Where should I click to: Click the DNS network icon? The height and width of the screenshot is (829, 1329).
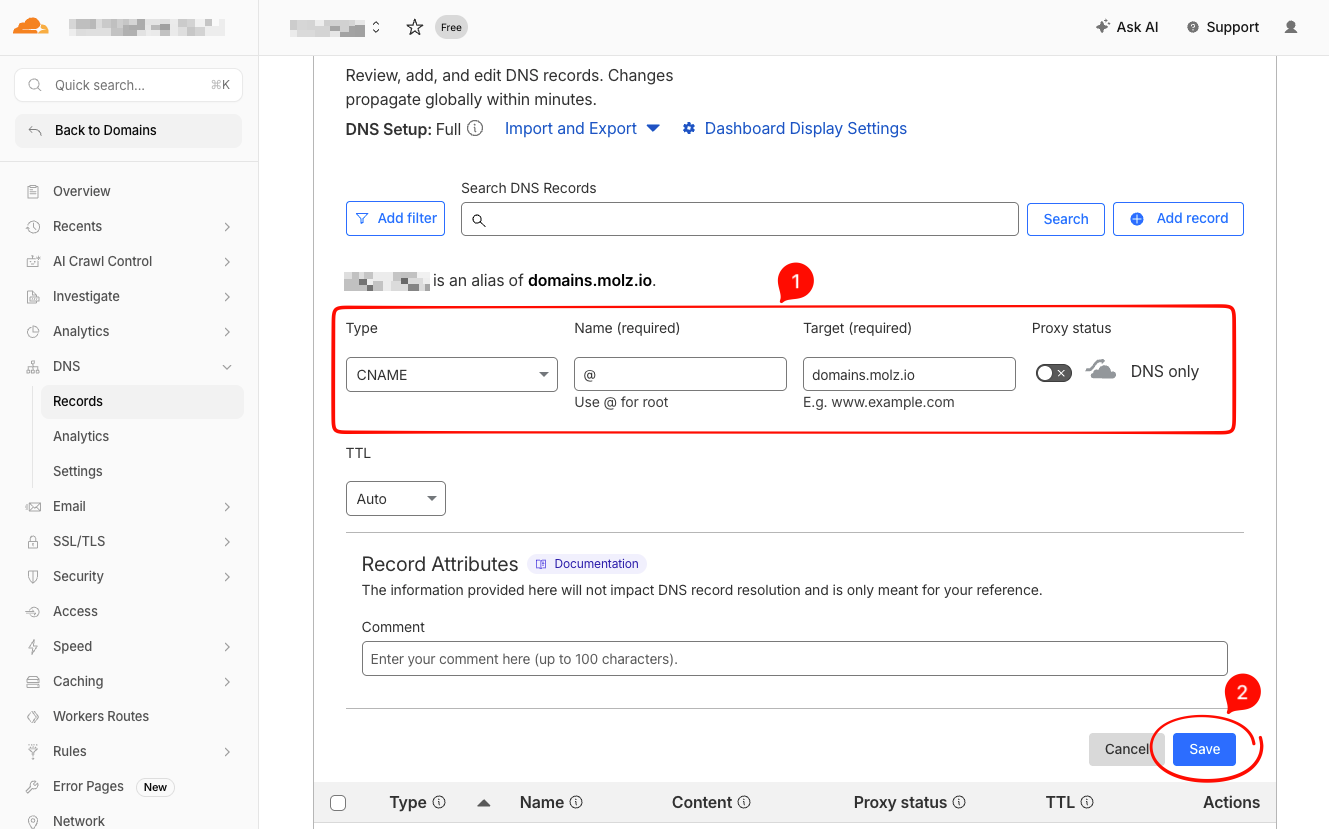[x=33, y=366]
